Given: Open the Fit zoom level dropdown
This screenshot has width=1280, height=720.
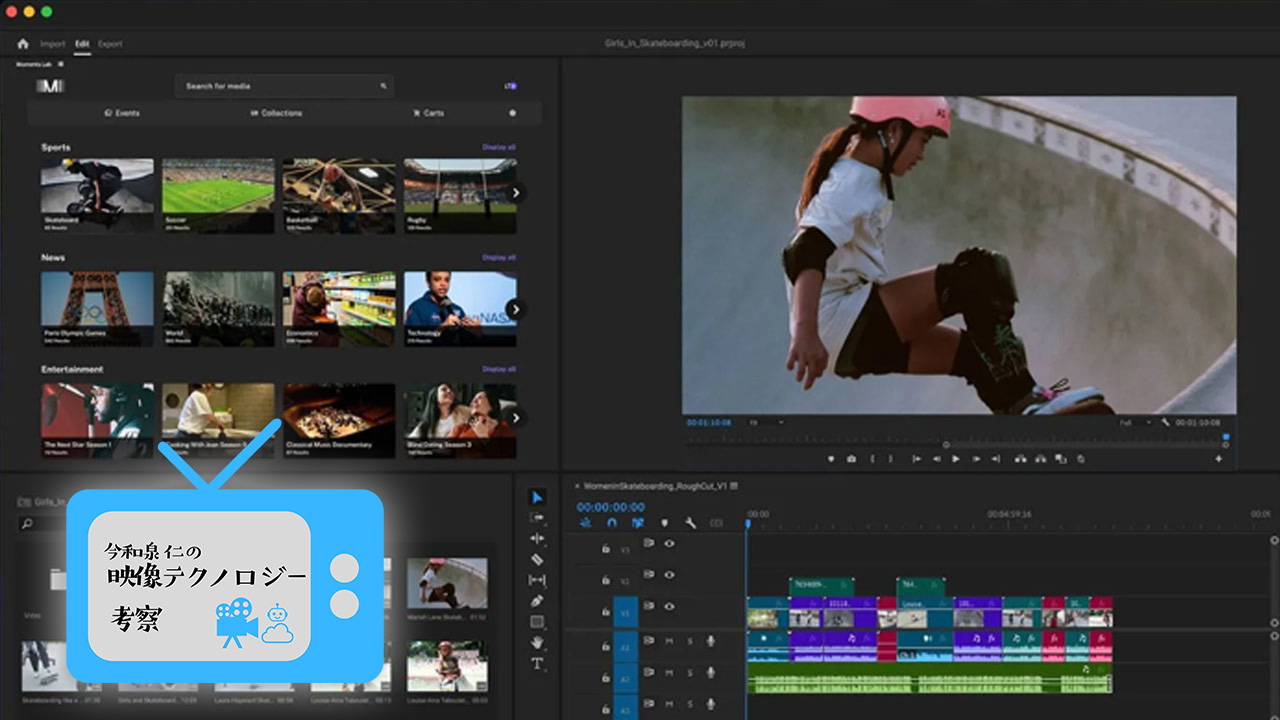Looking at the screenshot, I should (767, 423).
